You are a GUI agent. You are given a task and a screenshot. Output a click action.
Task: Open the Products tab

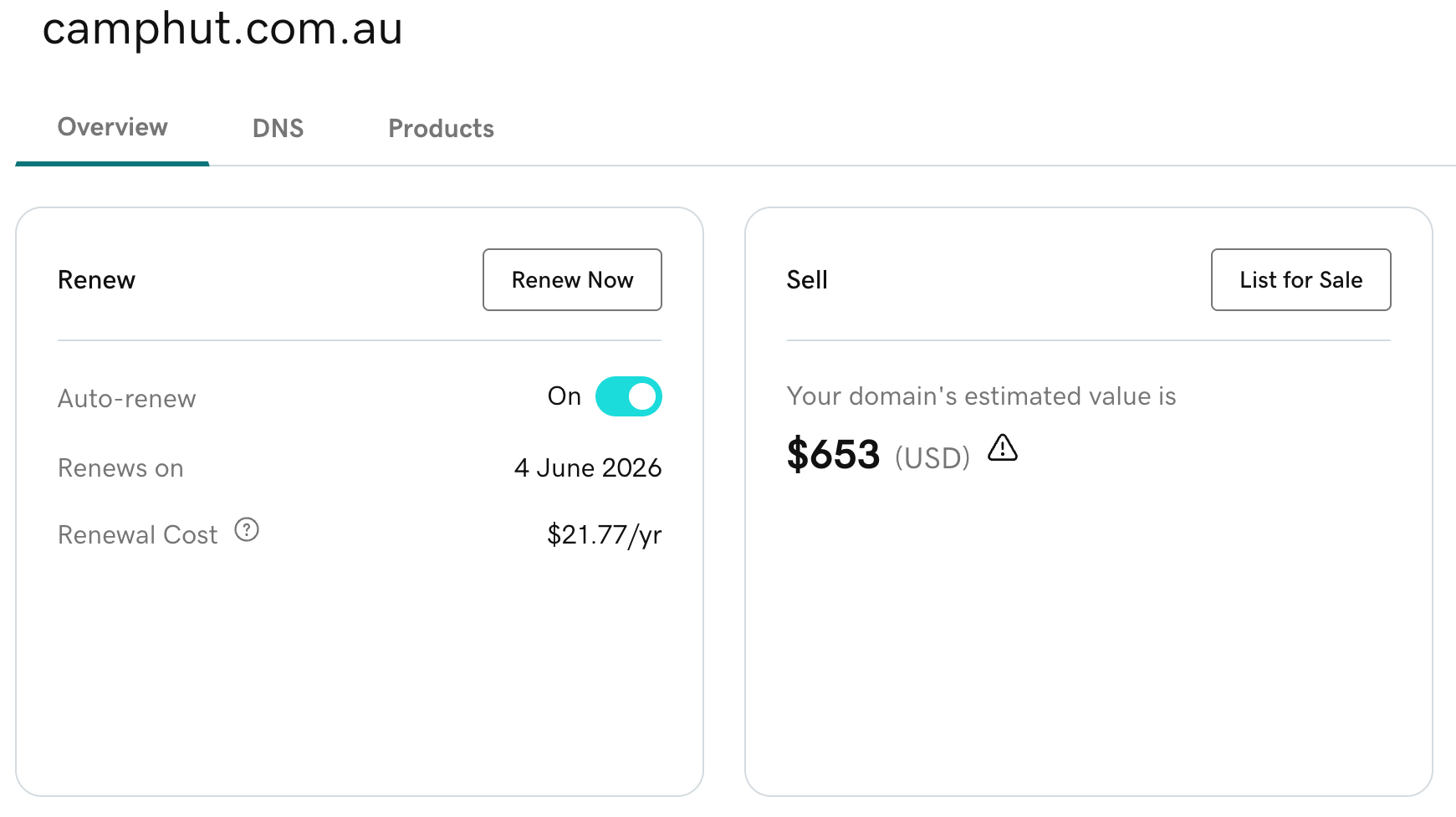pyautogui.click(x=441, y=129)
